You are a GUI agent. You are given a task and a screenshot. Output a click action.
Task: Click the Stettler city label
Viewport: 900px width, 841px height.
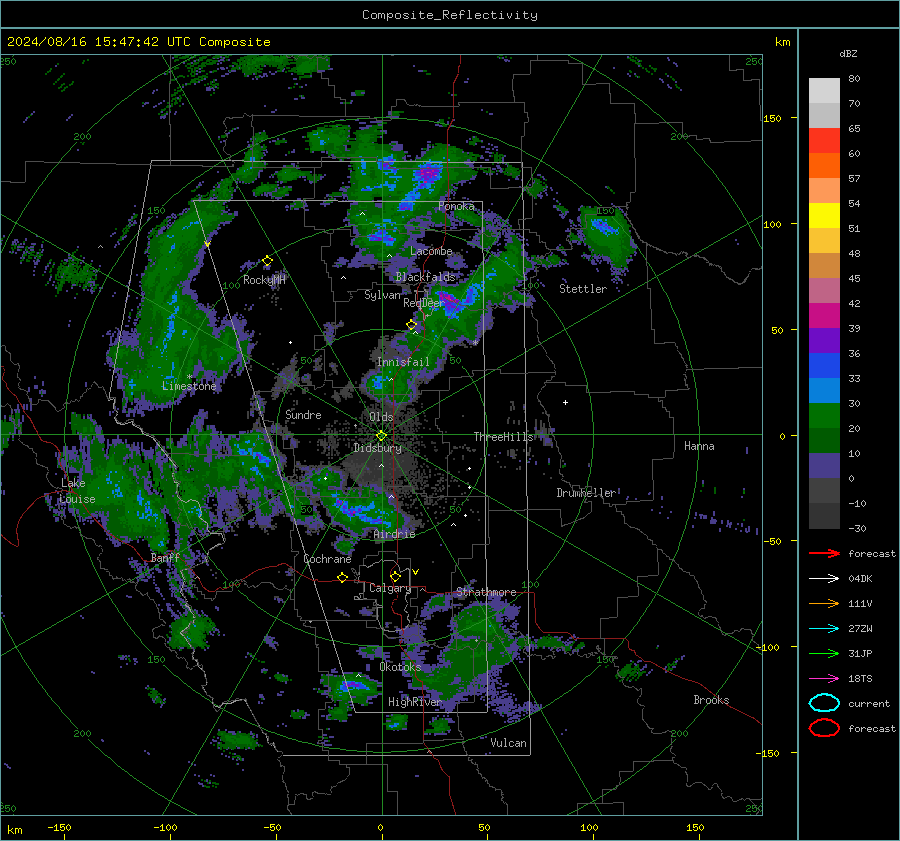pyautogui.click(x=583, y=289)
